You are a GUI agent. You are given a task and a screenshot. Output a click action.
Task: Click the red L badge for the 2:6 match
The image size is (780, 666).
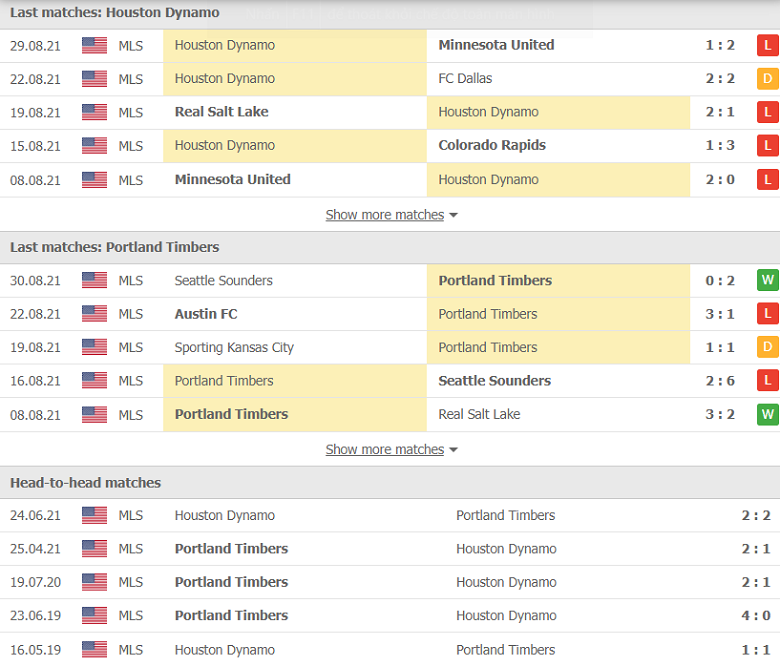[x=767, y=381]
